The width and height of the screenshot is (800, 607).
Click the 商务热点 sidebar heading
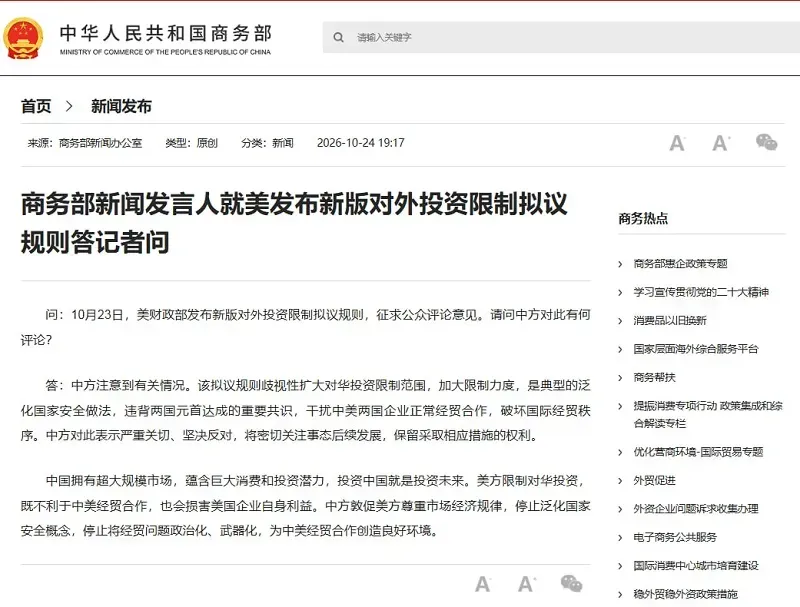point(643,219)
